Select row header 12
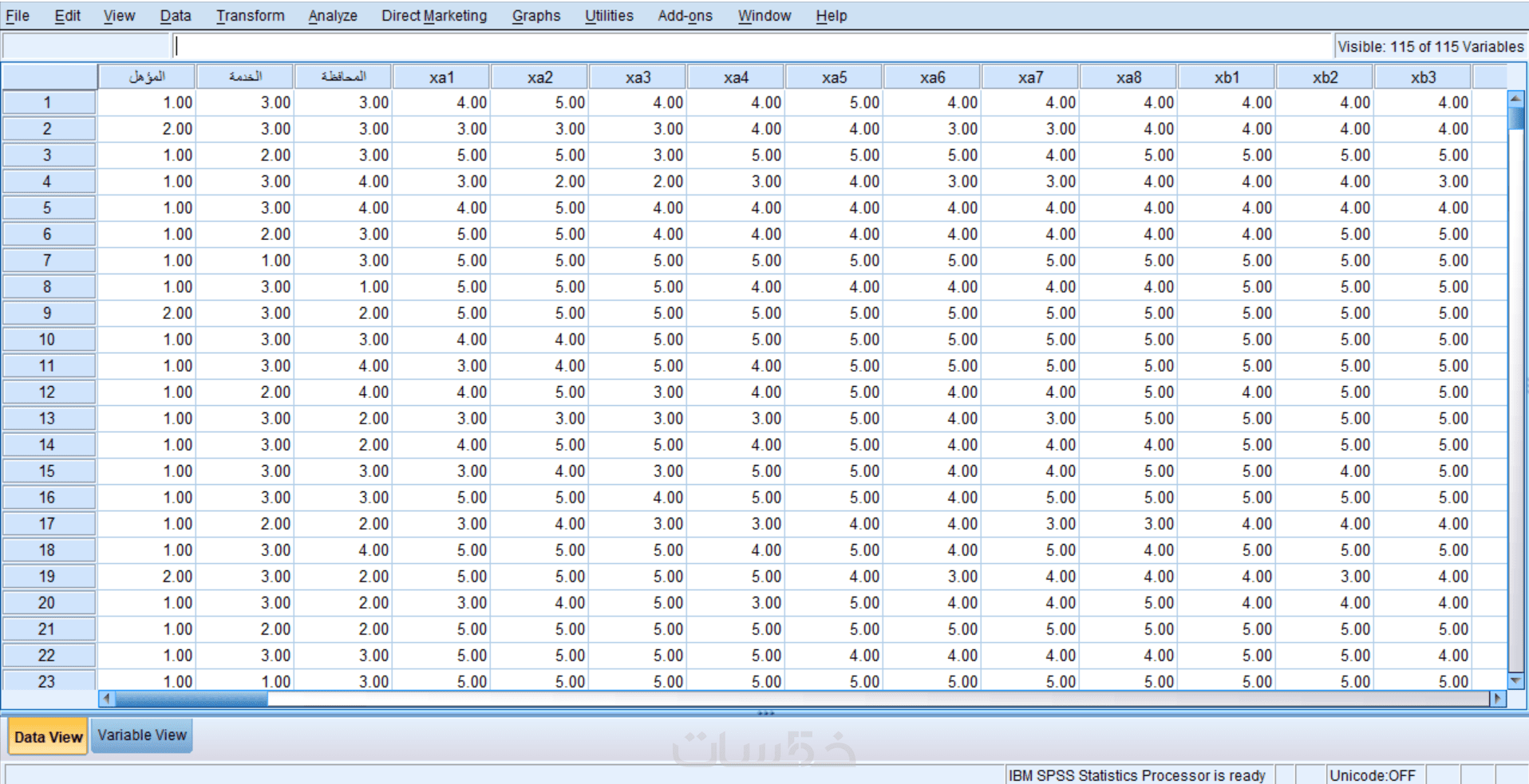The image size is (1529, 784). coord(48,392)
